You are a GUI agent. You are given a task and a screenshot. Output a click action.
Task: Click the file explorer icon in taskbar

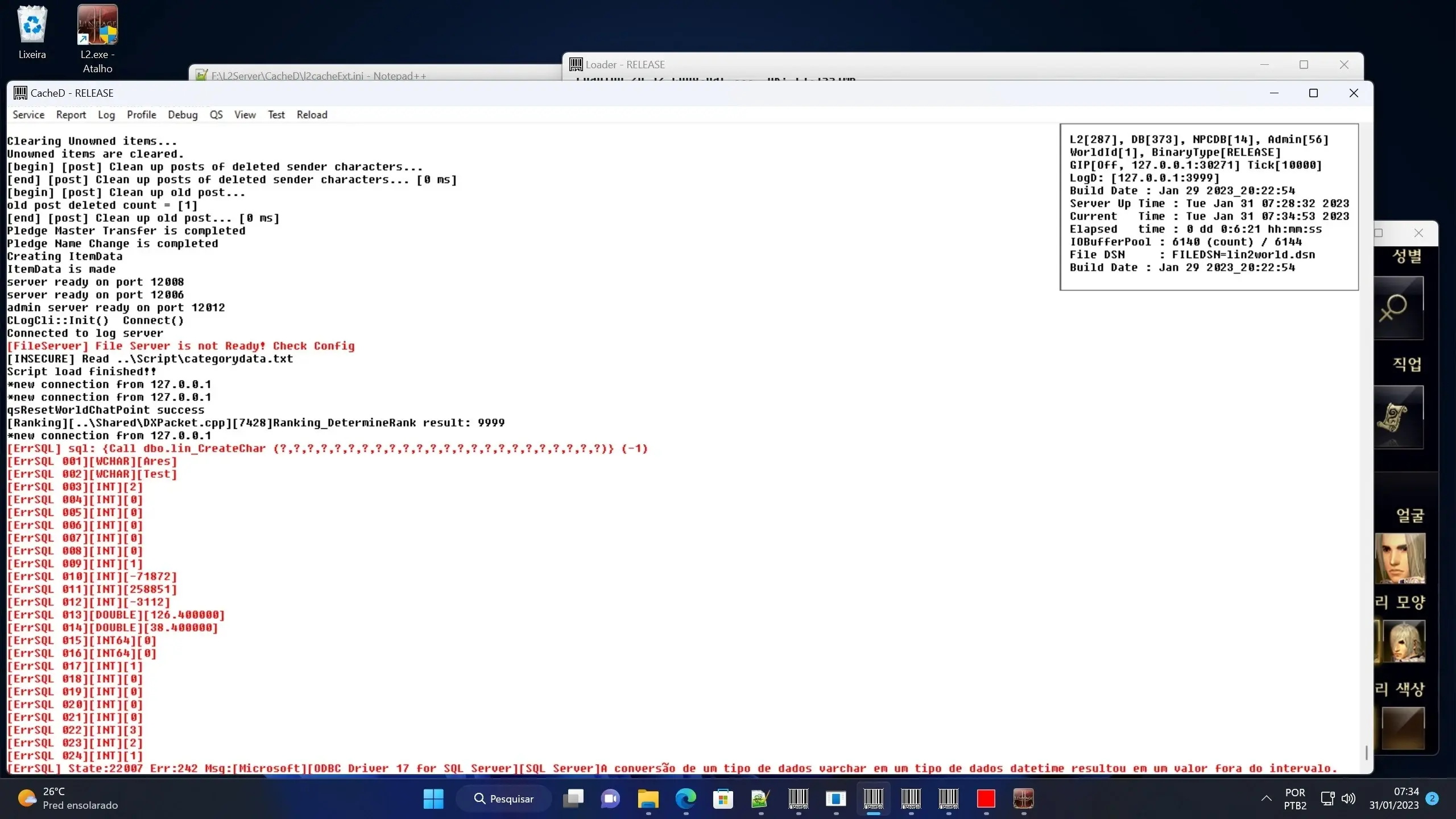pos(649,799)
